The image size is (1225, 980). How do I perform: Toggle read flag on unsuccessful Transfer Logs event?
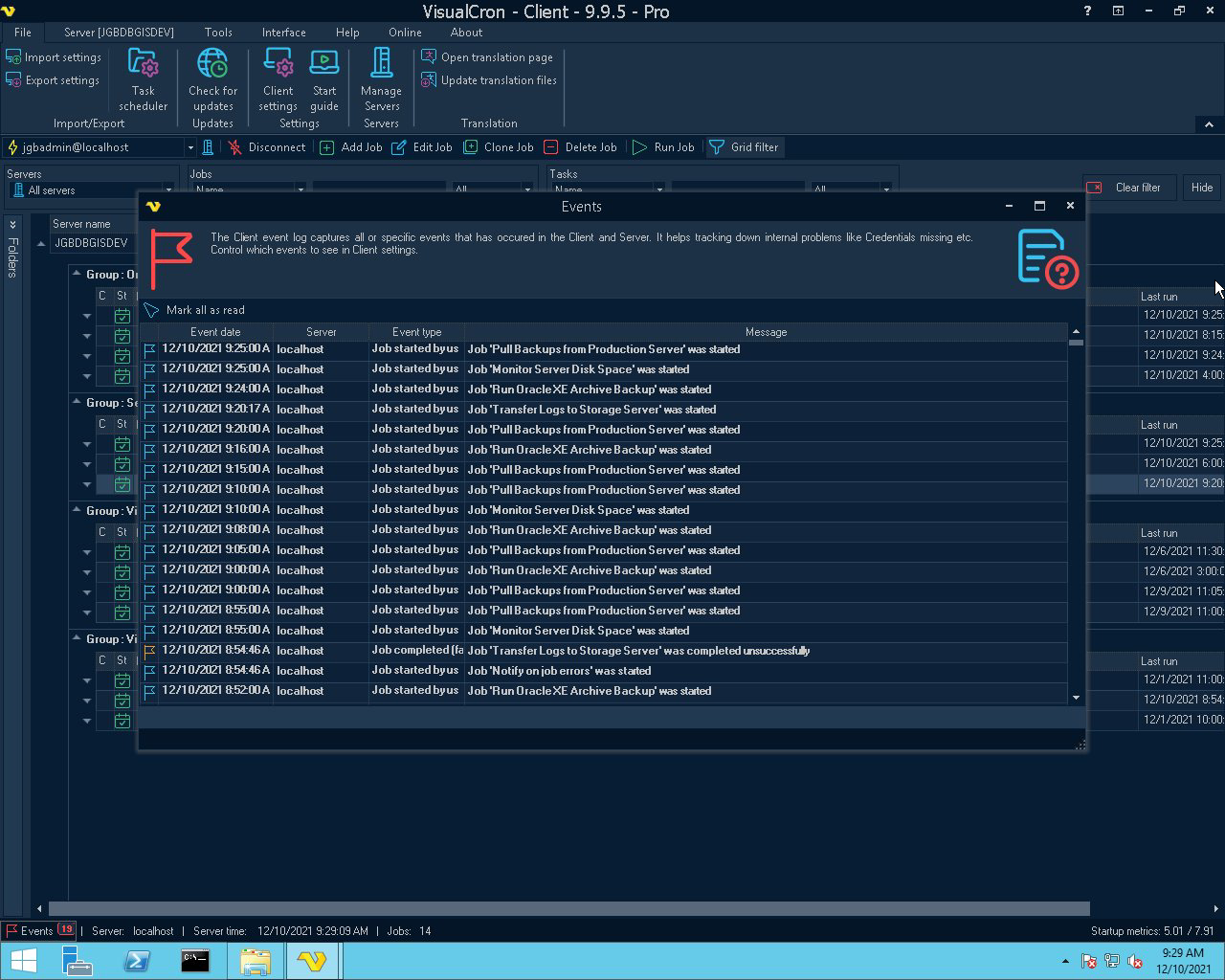click(x=149, y=651)
